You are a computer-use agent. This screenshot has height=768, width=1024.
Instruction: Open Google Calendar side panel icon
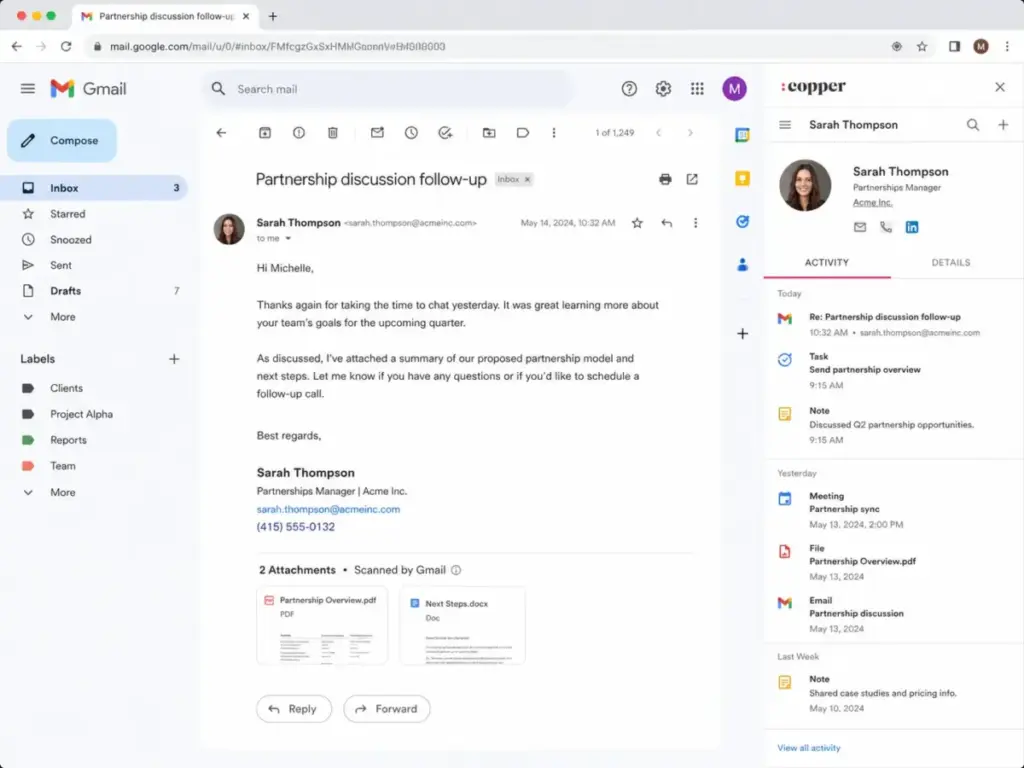tap(743, 135)
